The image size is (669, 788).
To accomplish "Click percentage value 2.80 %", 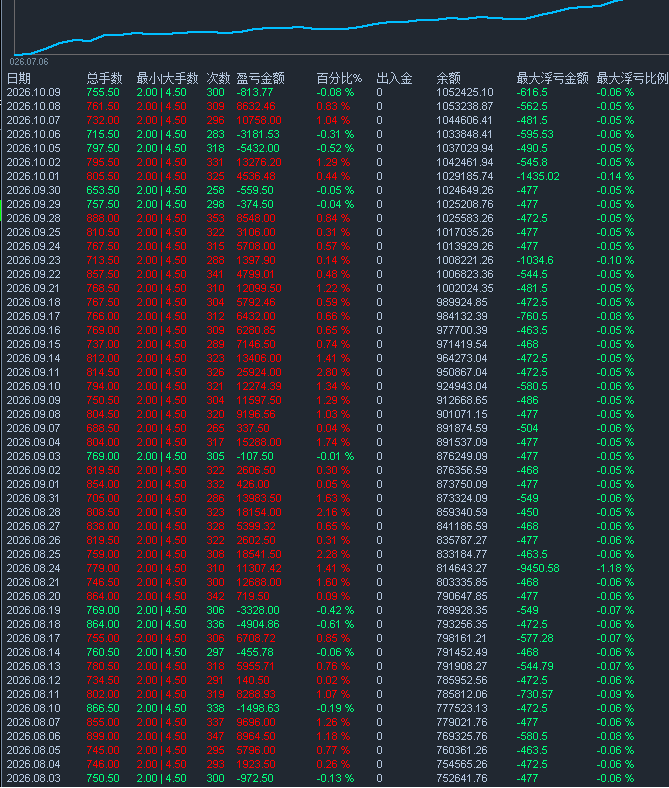I will pos(333,372).
